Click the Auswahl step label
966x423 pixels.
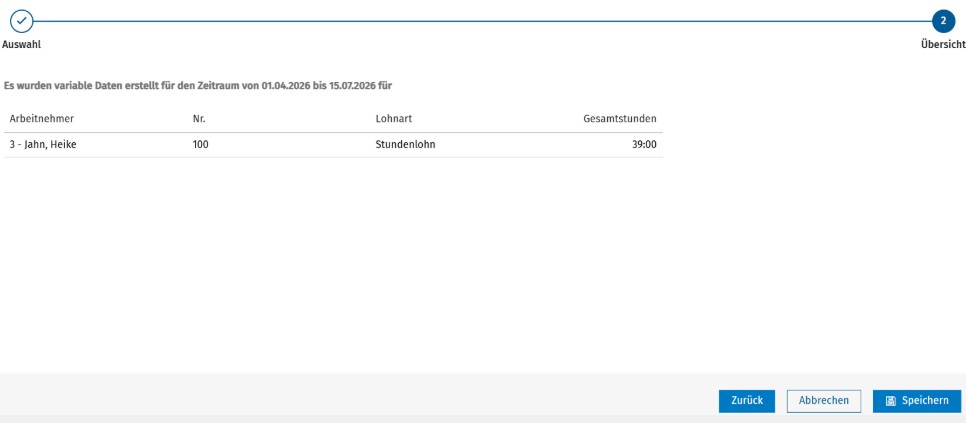22,44
